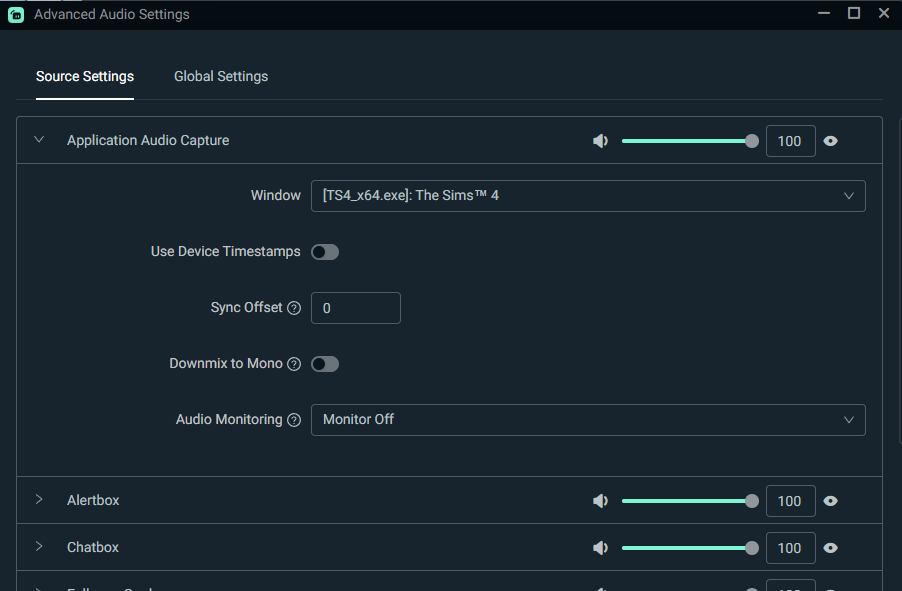Select the Source Settings tab
This screenshot has width=902, height=591.
85,77
